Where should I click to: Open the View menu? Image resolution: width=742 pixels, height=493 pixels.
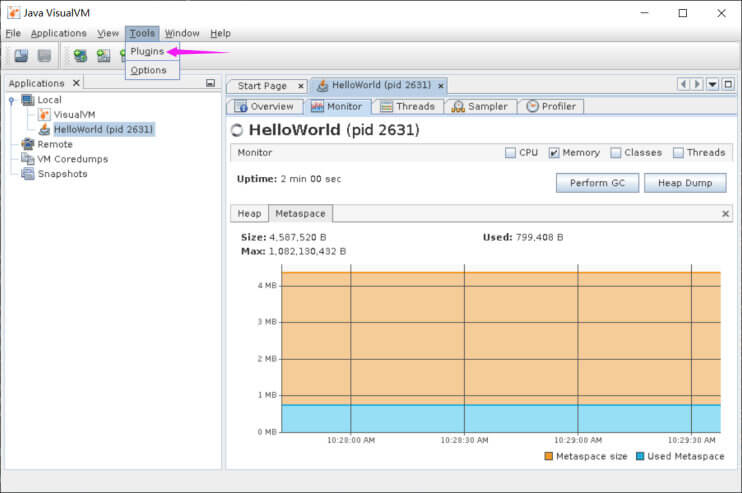108,33
